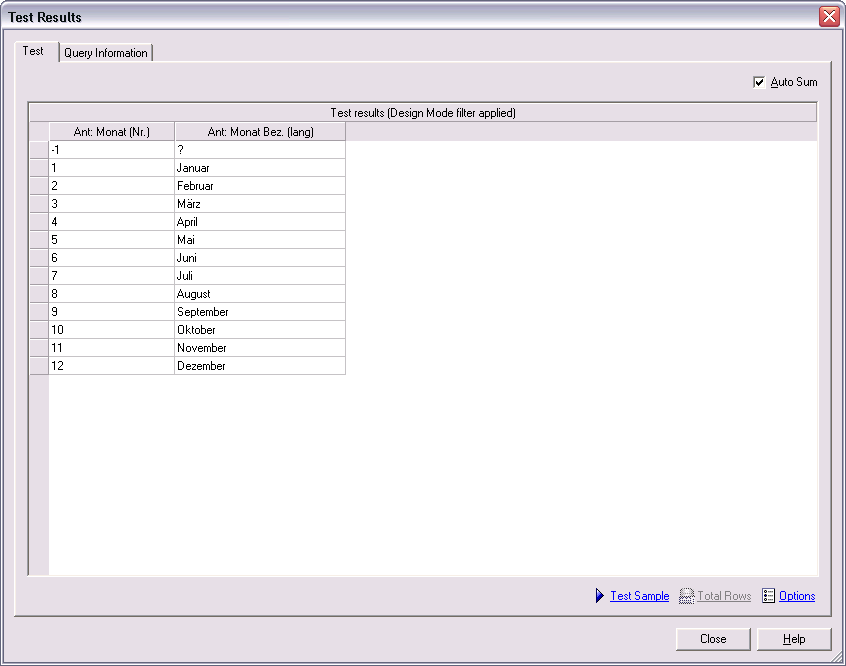Image resolution: width=846 pixels, height=666 pixels.
Task: Select the cell containing month number 10
Action: (112, 330)
